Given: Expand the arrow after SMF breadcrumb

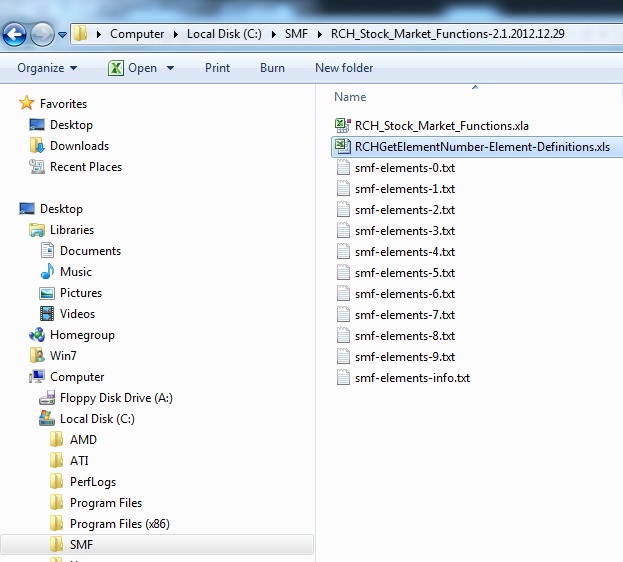Looking at the screenshot, I should 319,35.
